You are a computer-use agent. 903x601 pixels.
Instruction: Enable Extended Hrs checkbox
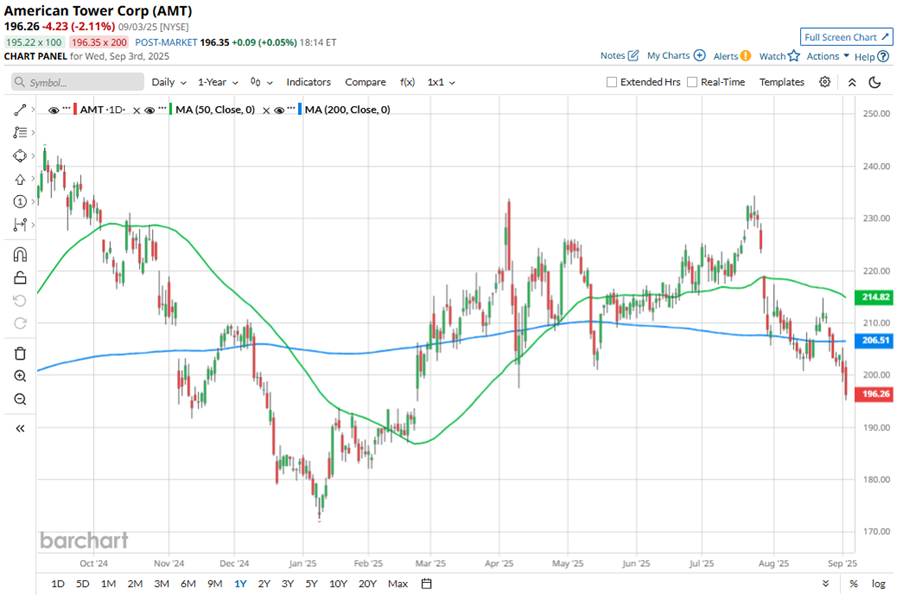click(x=612, y=82)
